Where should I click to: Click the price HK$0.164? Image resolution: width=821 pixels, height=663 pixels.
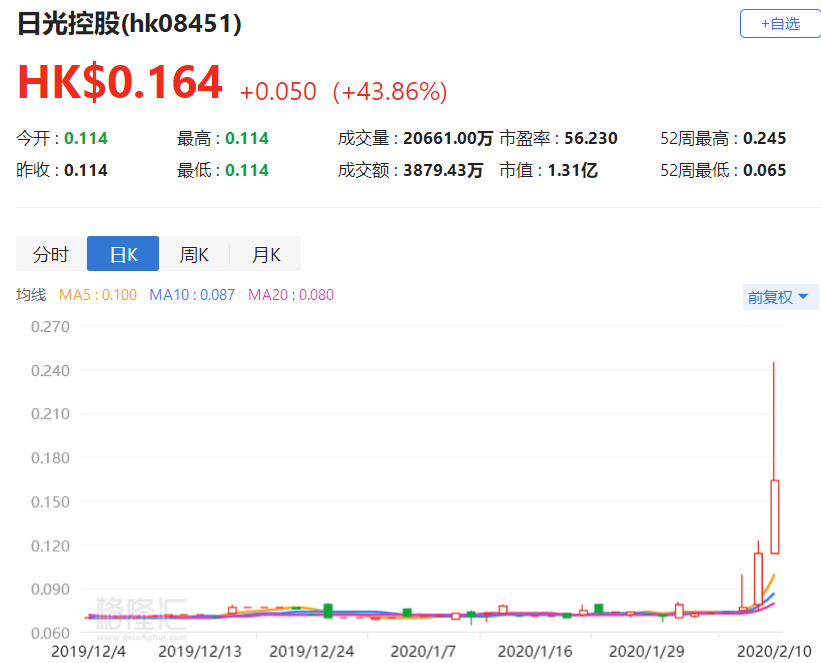(120, 82)
